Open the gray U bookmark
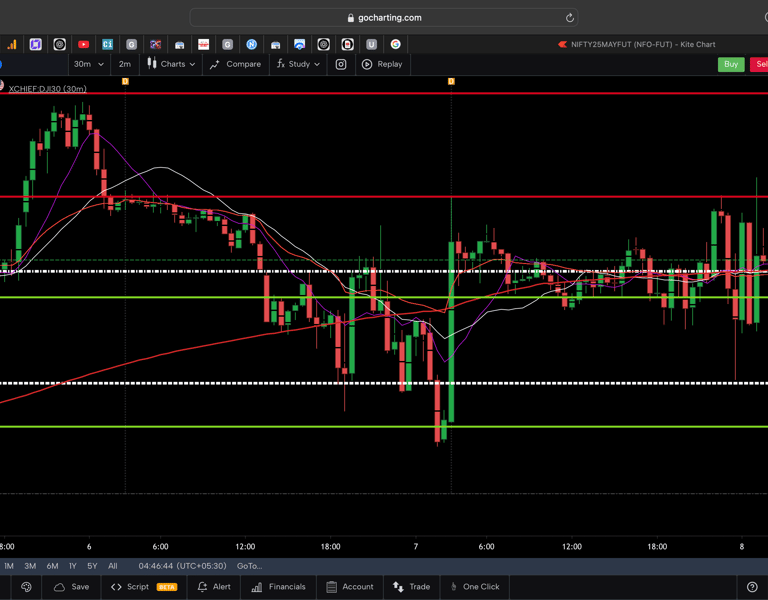The image size is (768, 600). [x=371, y=45]
